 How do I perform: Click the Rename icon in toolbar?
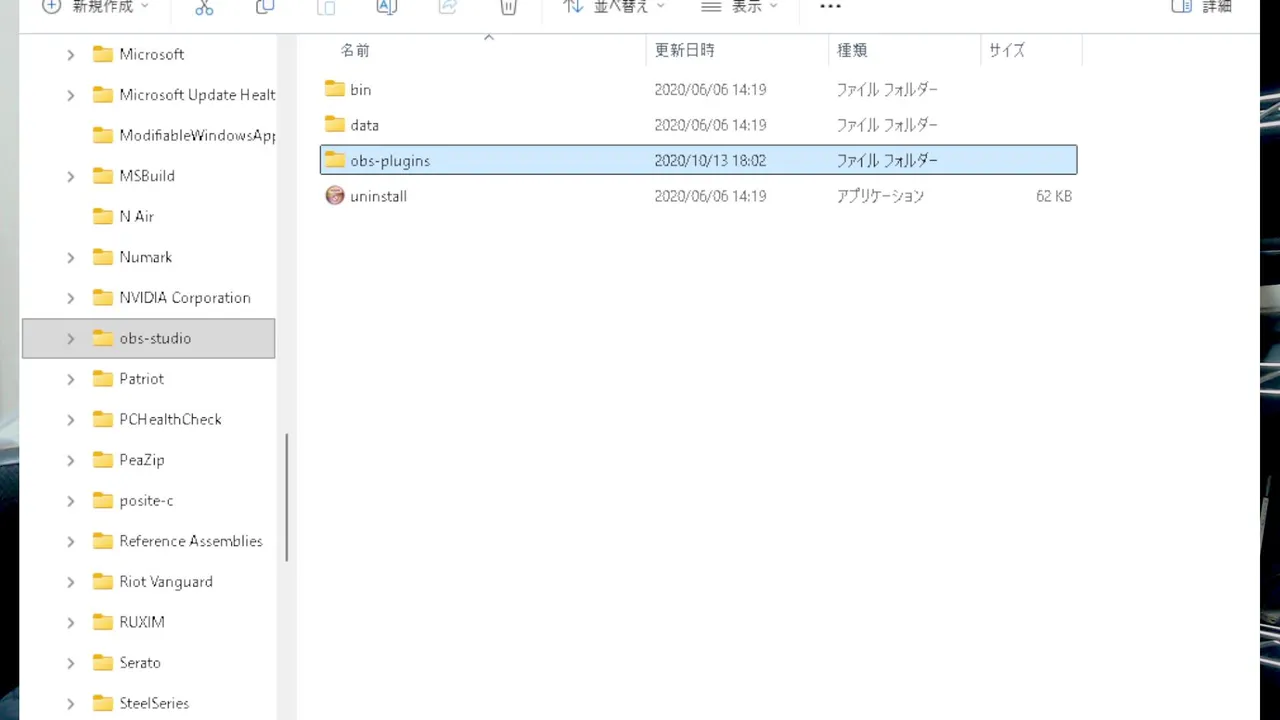pyautogui.click(x=387, y=7)
